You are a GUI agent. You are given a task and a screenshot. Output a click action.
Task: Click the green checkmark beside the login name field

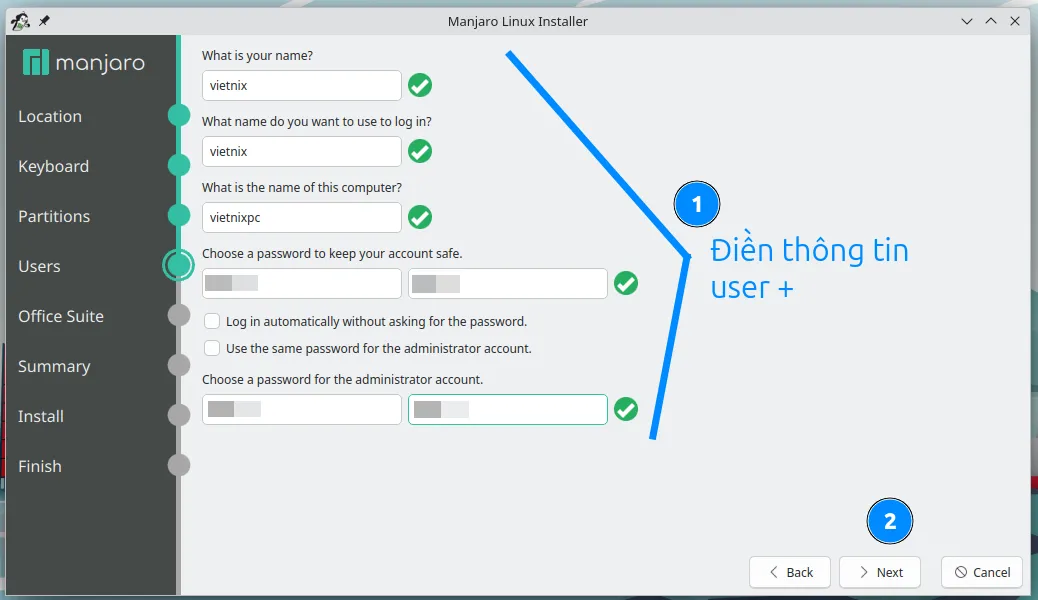(420, 152)
